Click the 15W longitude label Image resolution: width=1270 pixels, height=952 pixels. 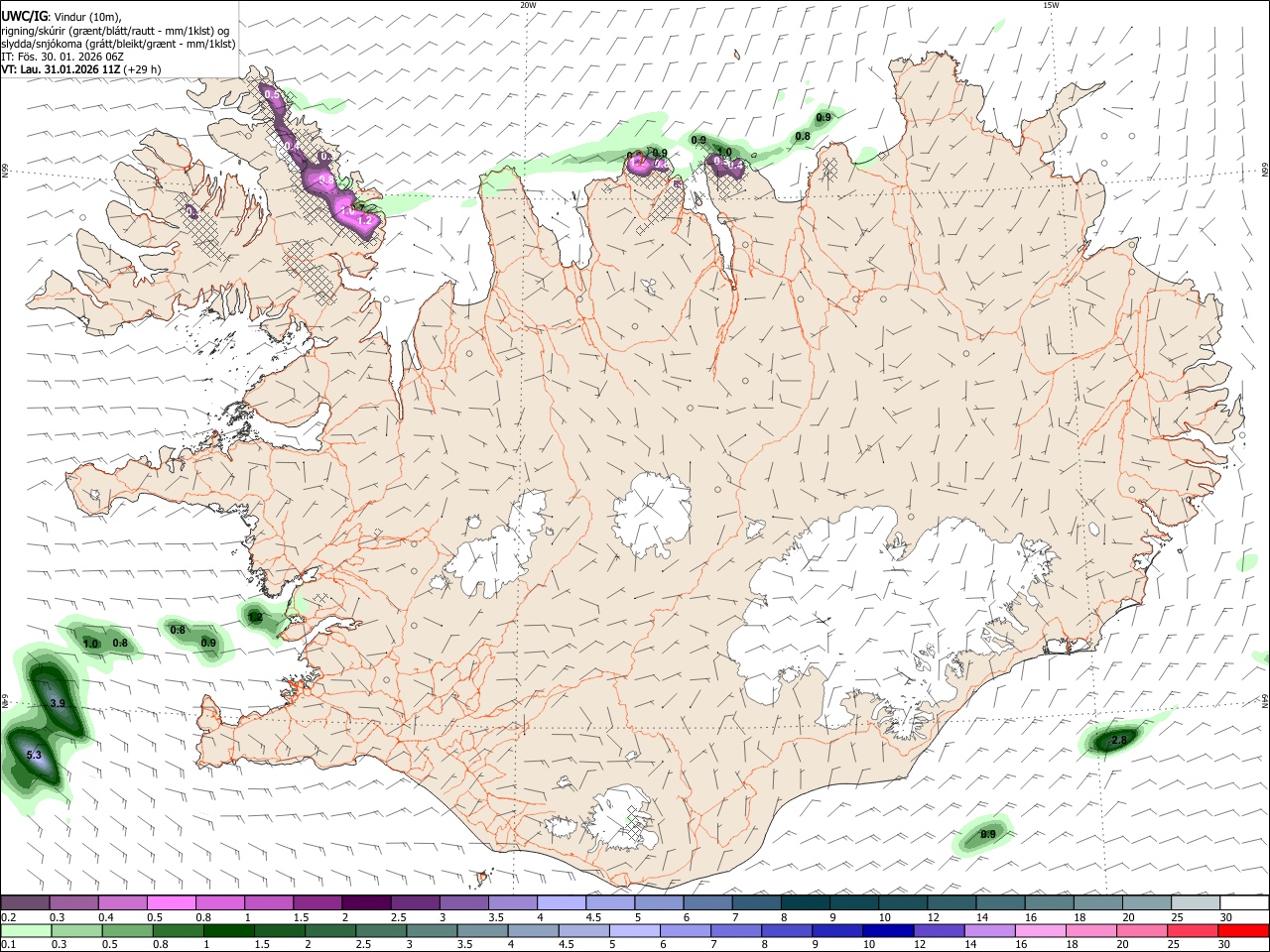click(x=1051, y=5)
